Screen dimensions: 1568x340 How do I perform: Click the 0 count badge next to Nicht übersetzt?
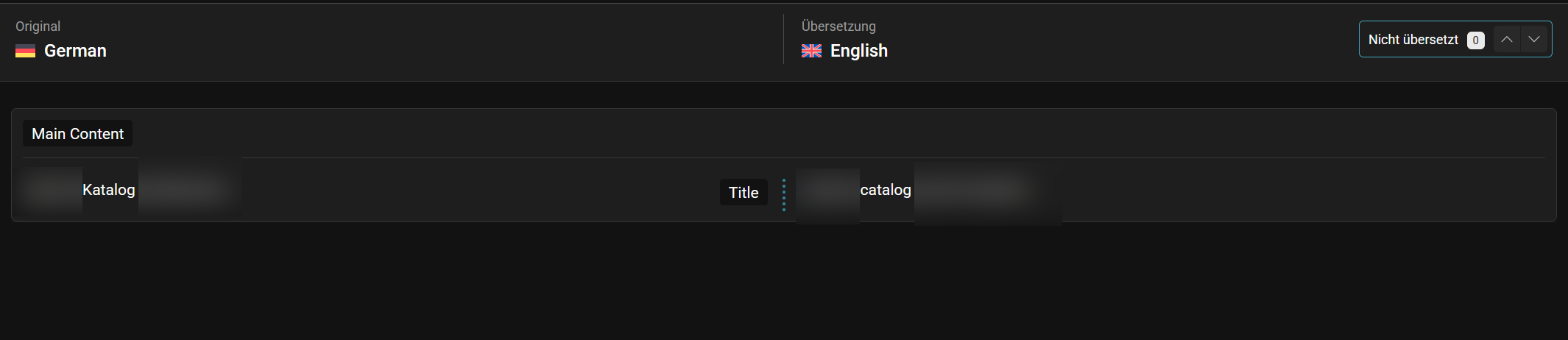(1475, 40)
